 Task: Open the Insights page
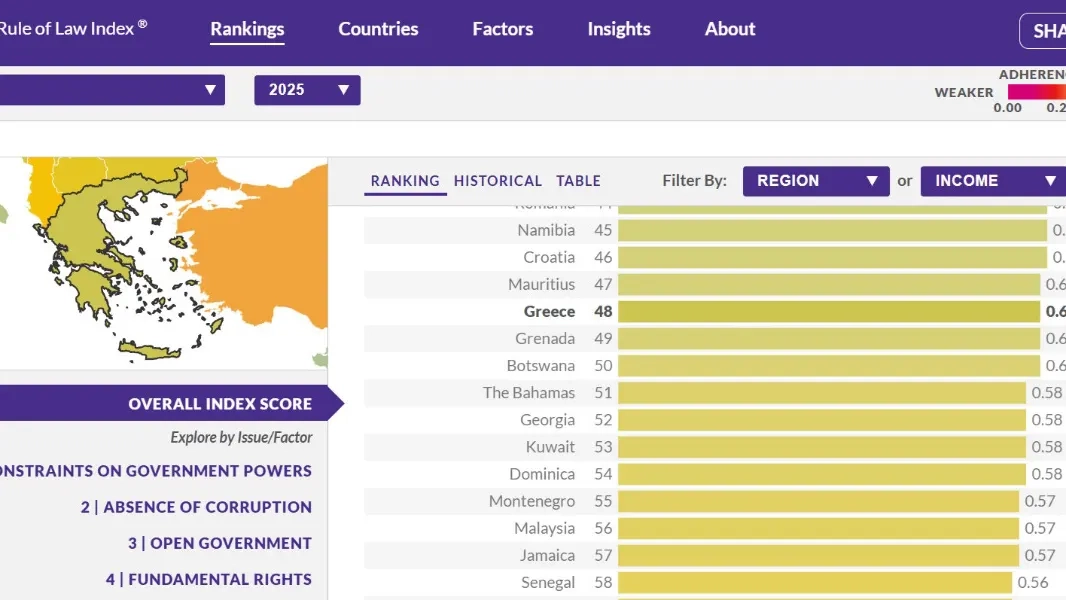618,29
